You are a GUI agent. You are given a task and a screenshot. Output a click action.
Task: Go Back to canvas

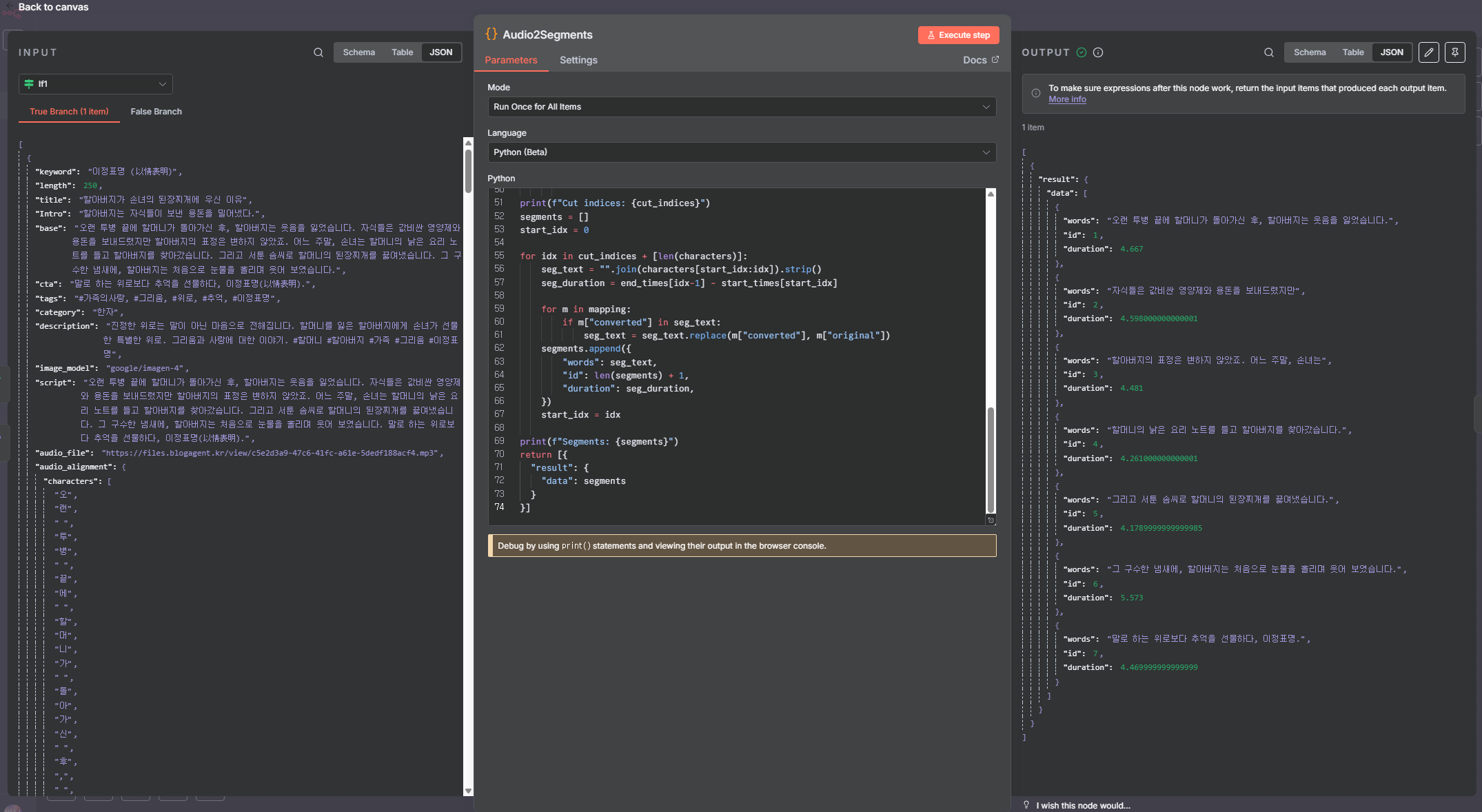click(x=53, y=7)
